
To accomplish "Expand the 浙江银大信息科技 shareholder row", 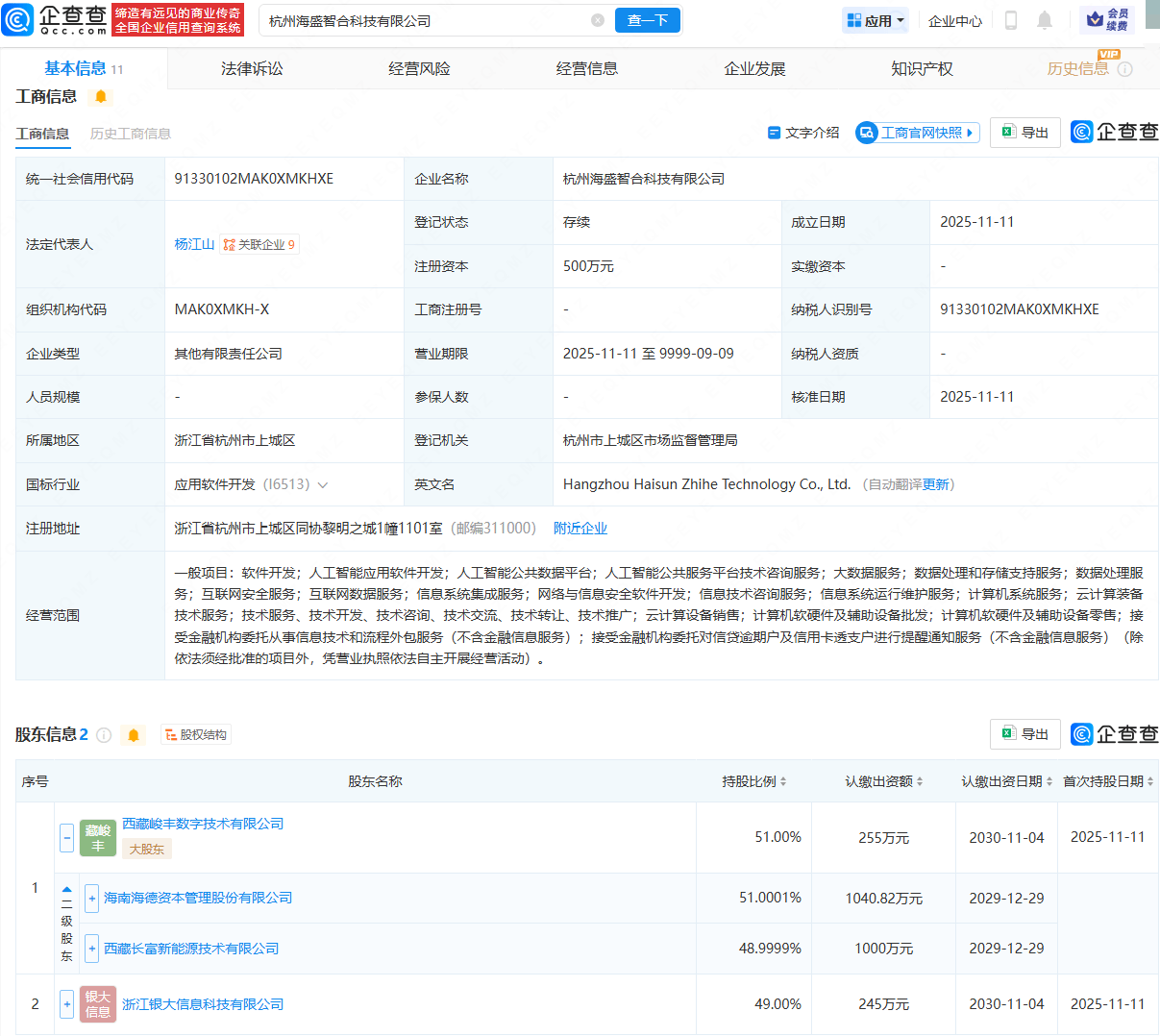I will 66,1004.
